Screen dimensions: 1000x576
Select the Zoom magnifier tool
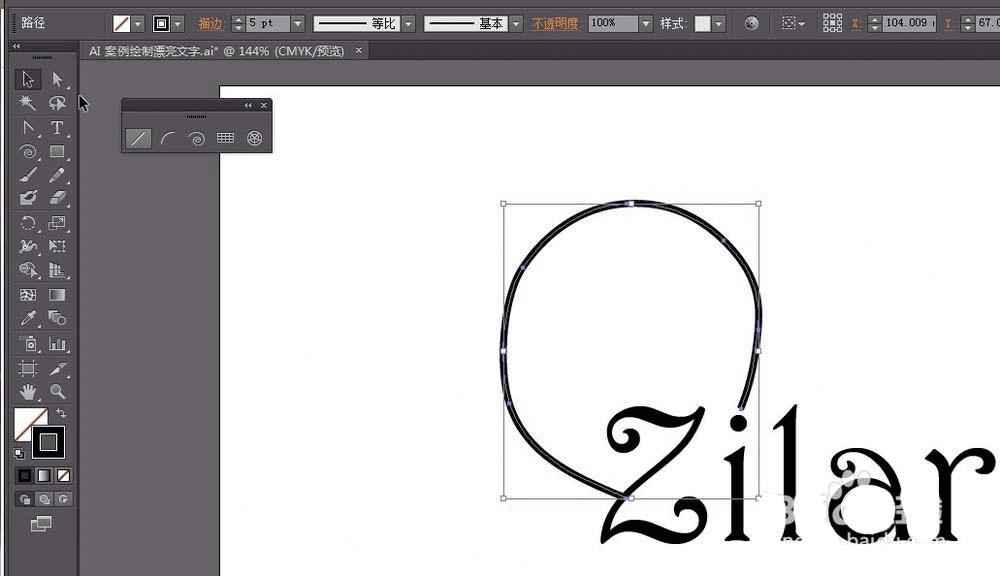coord(57,391)
